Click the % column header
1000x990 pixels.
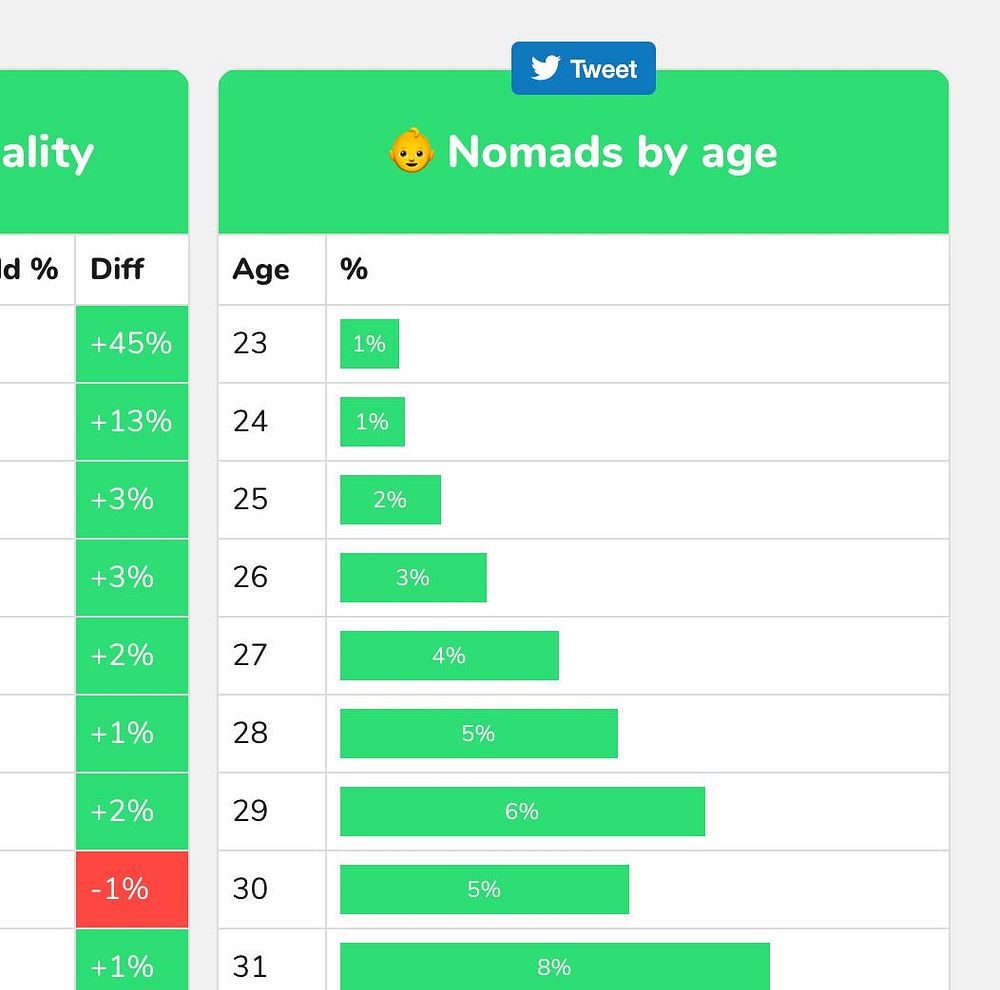pyautogui.click(x=354, y=269)
